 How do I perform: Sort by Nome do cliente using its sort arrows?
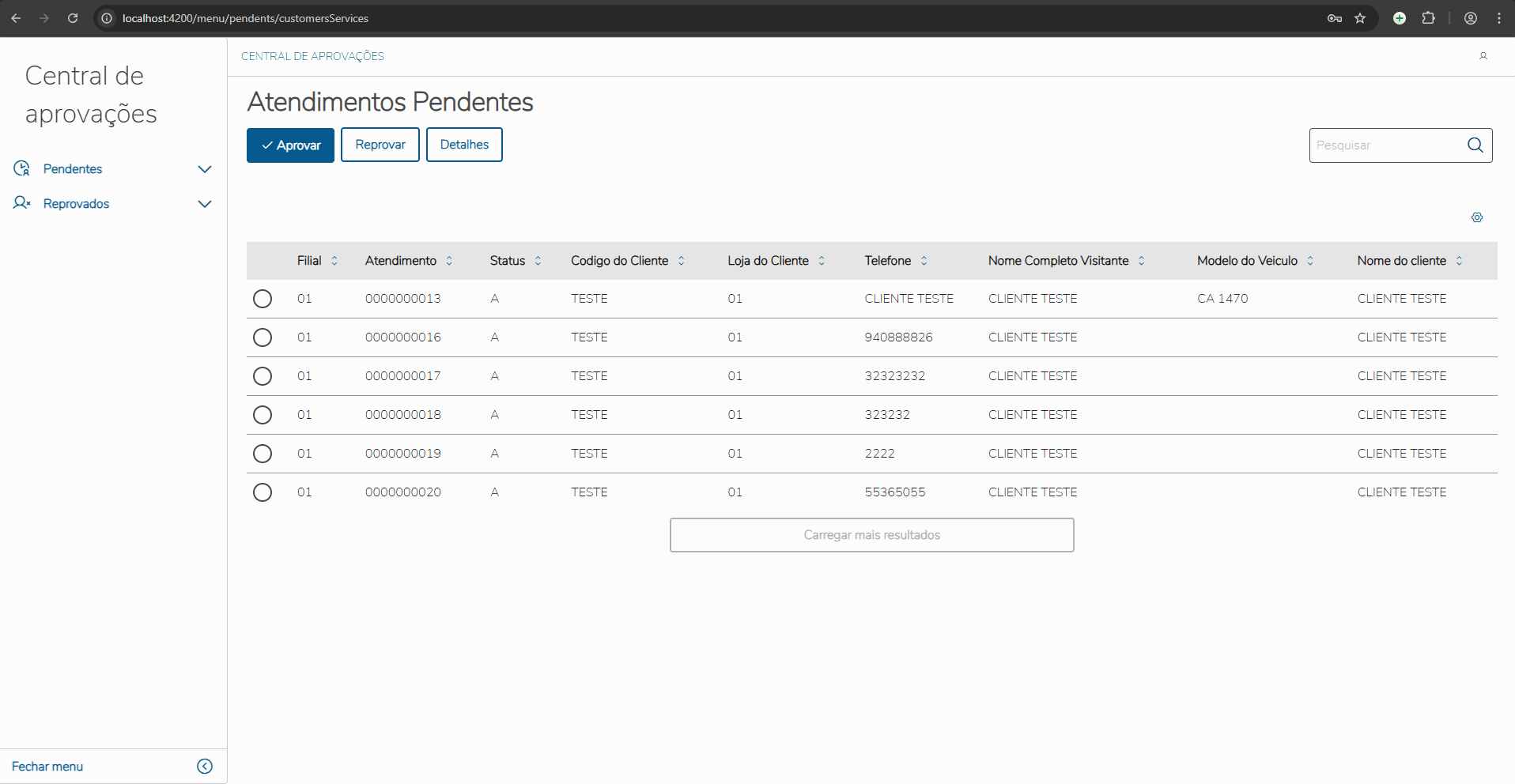[x=1459, y=261]
